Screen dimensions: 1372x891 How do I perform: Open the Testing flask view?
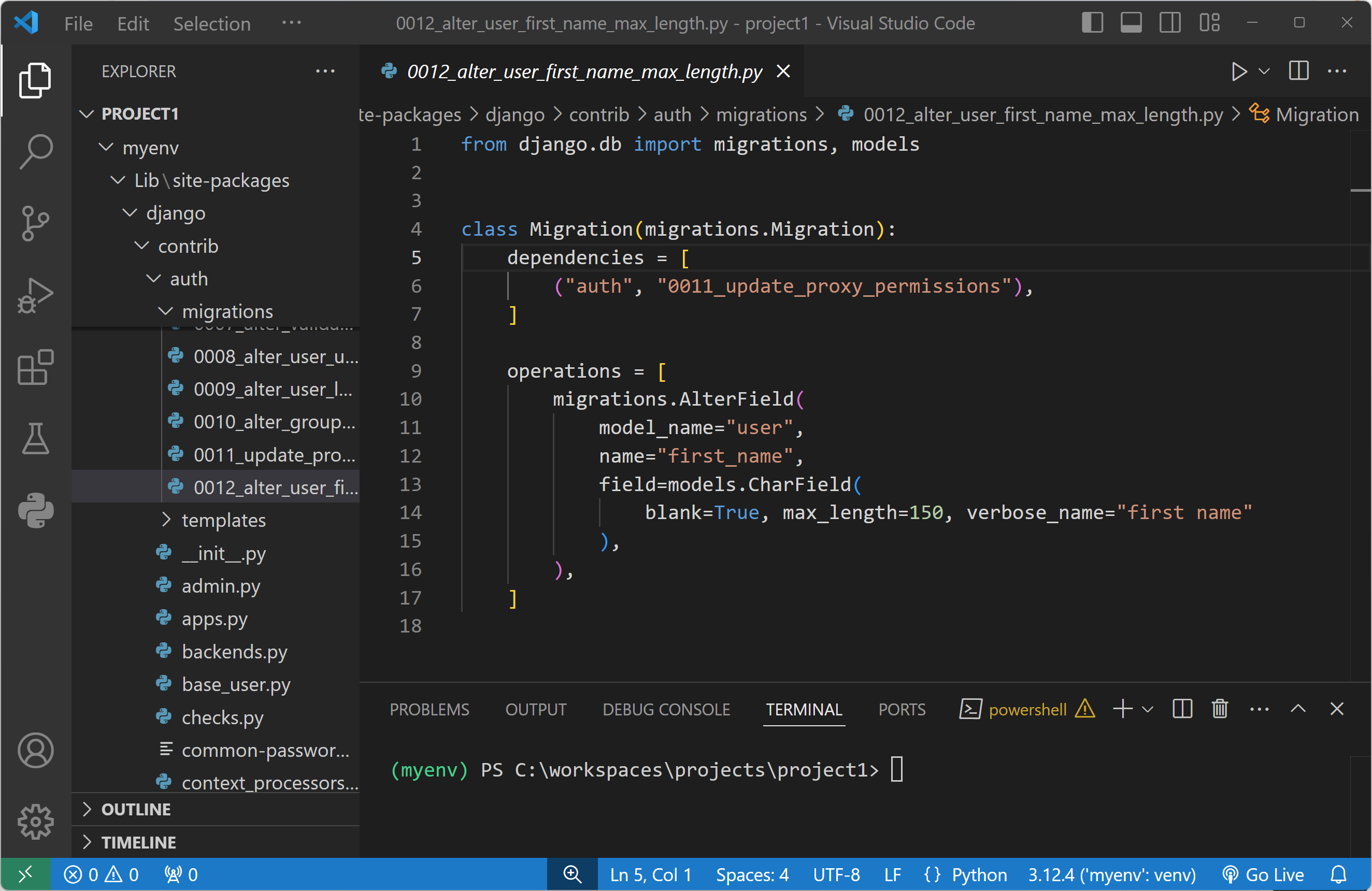[36, 439]
